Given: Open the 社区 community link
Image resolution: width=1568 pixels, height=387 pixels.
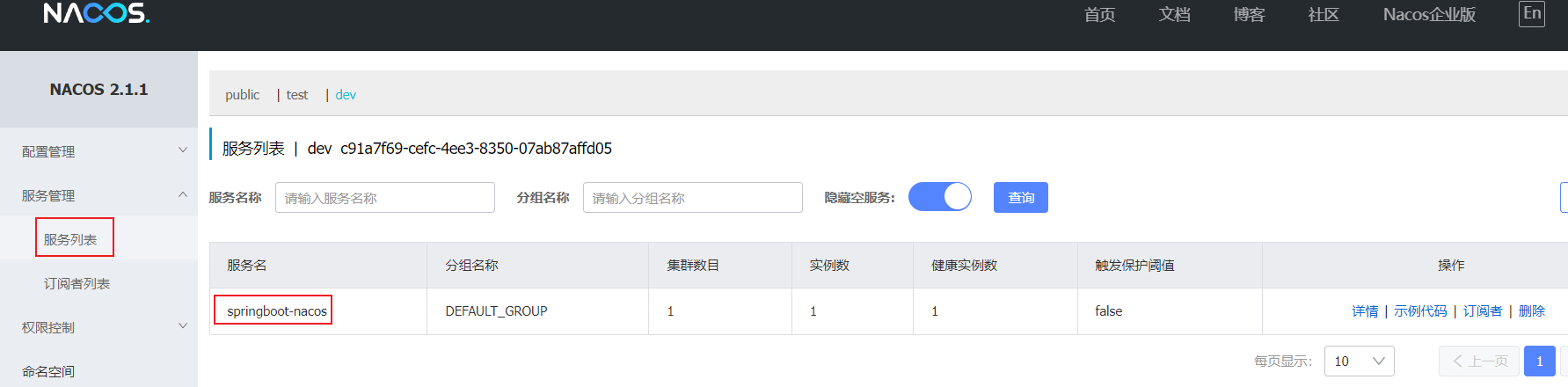Looking at the screenshot, I should pyautogui.click(x=1324, y=15).
